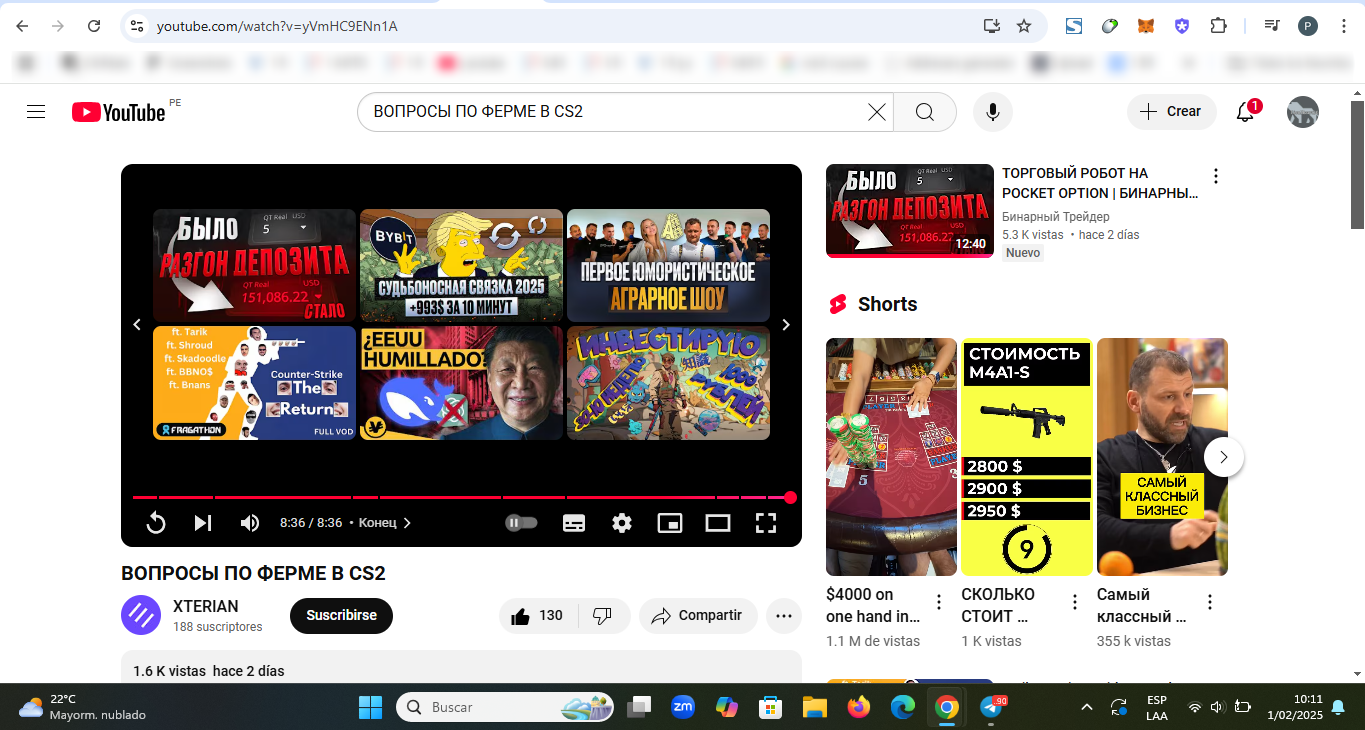This screenshot has width=1365, height=730.
Task: Open the XTERIAN channel name link
Action: (206, 606)
